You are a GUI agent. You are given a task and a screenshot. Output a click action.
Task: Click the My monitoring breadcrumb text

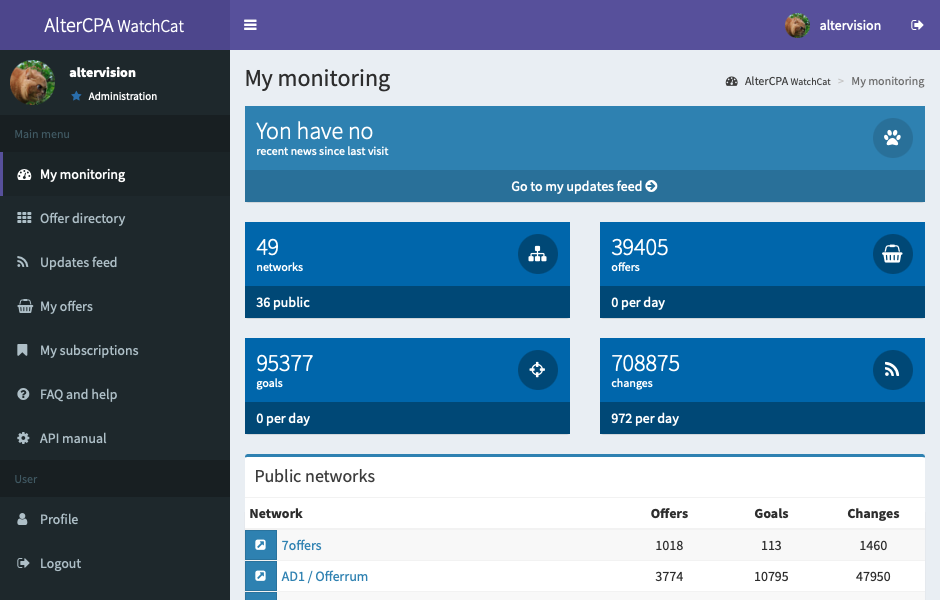888,81
